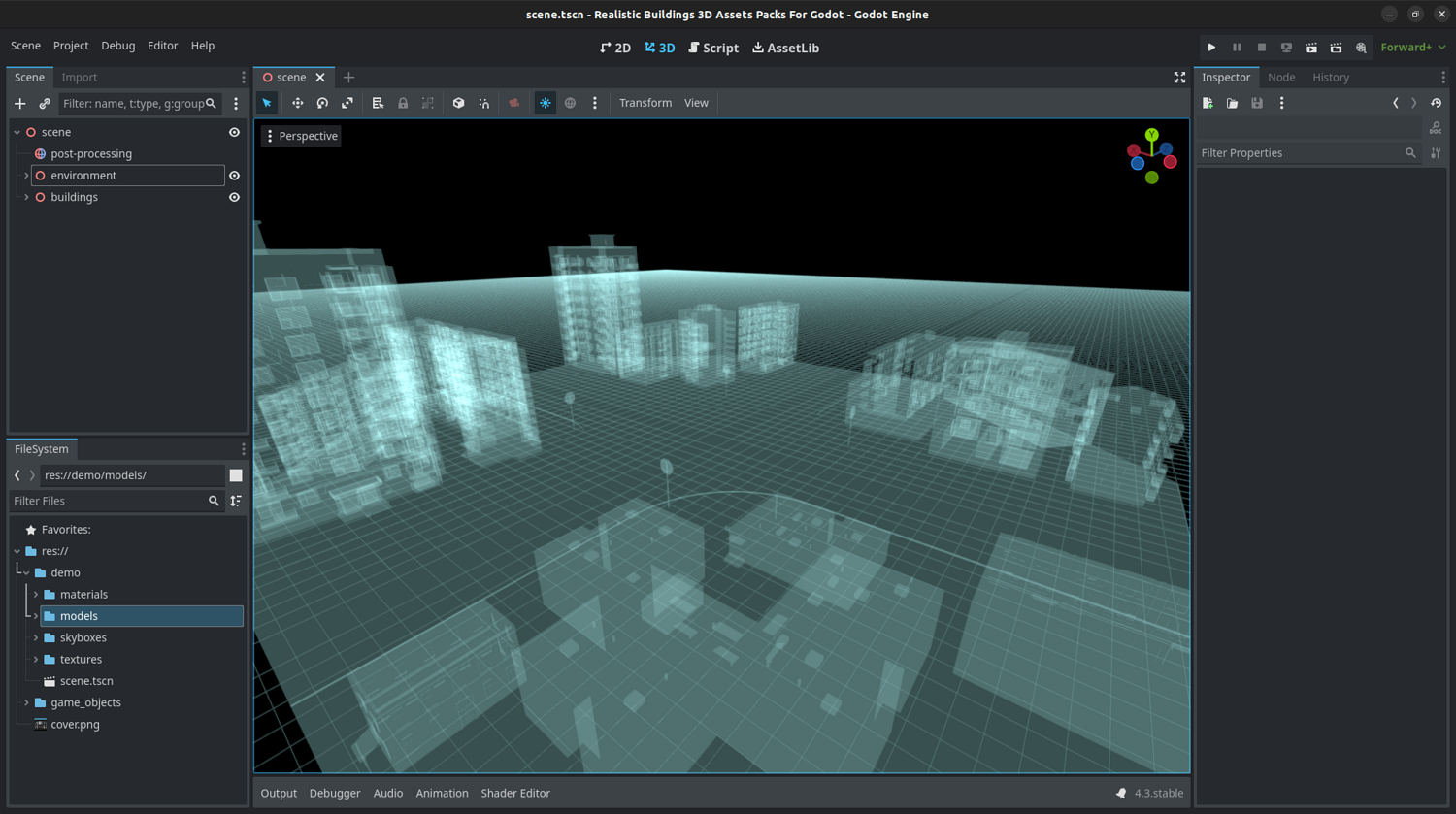Click the Pause running project button
This screenshot has width=1456, height=814.
pos(1237,48)
